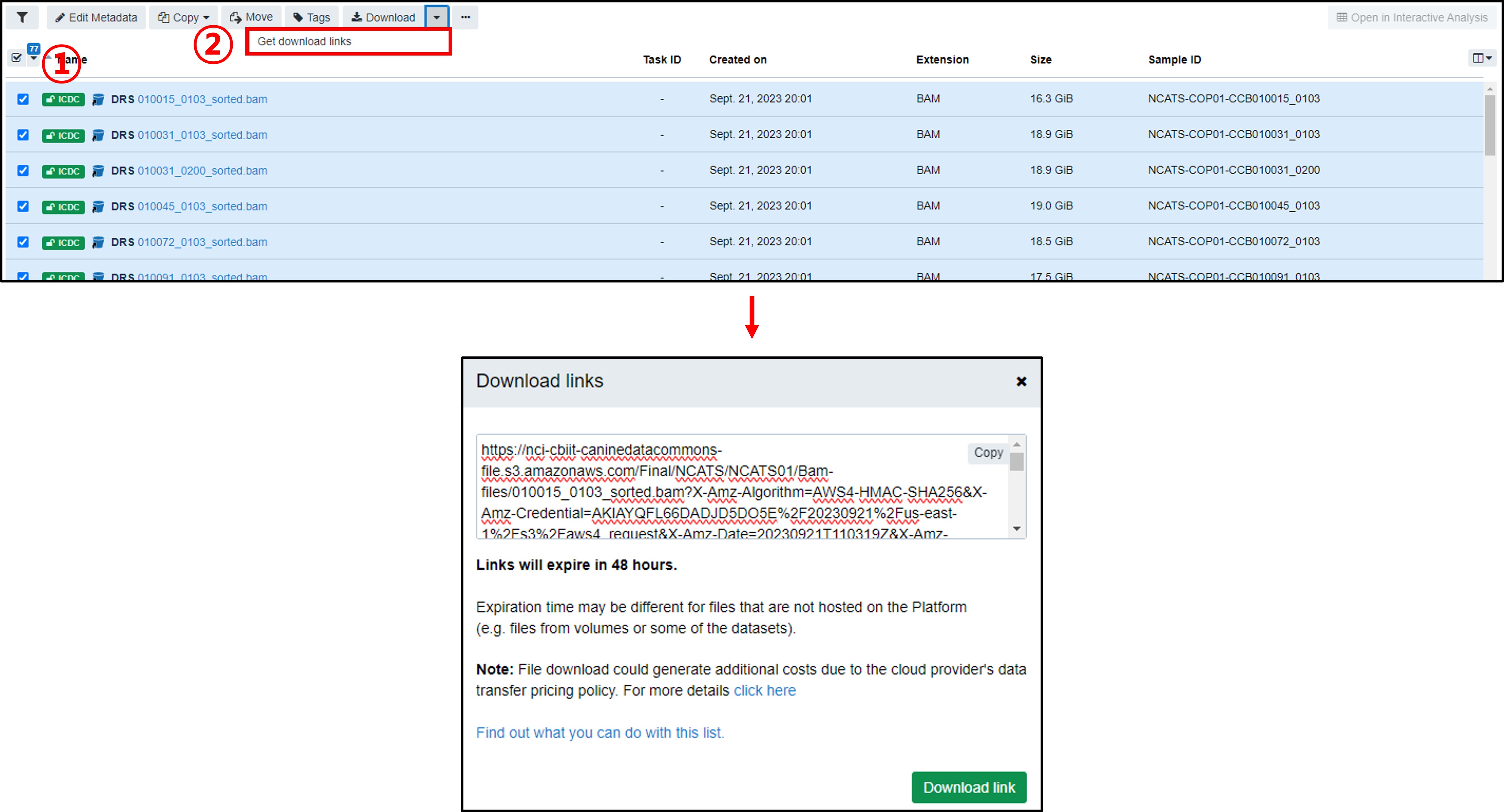1504x812 pixels.
Task: Click ICDC badge on 010031_0200_sorted.bam row
Action: tap(63, 171)
